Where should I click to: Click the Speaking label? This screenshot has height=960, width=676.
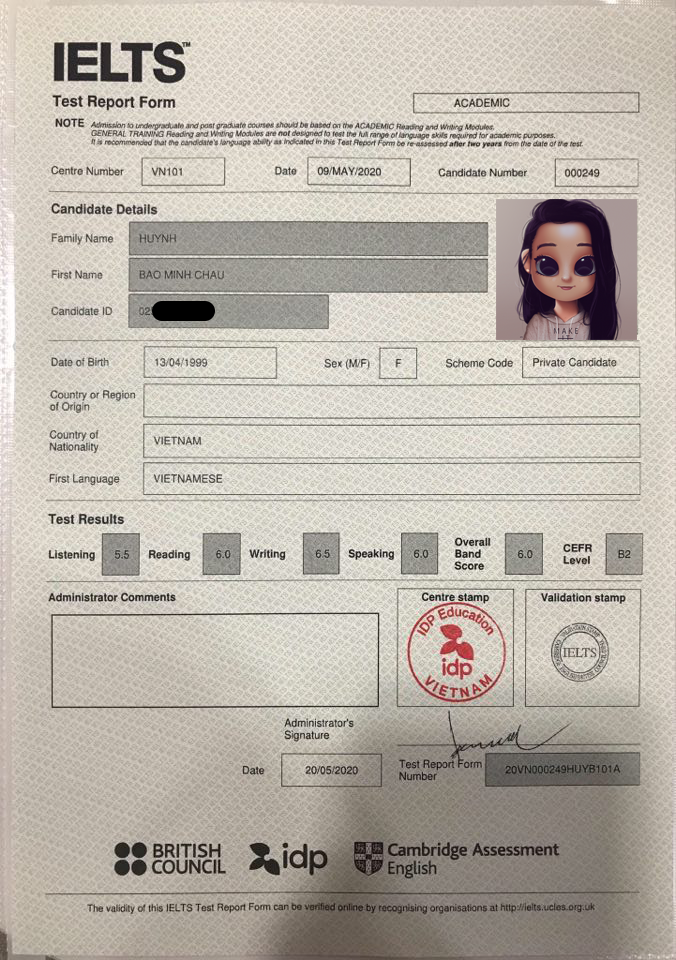371,553
